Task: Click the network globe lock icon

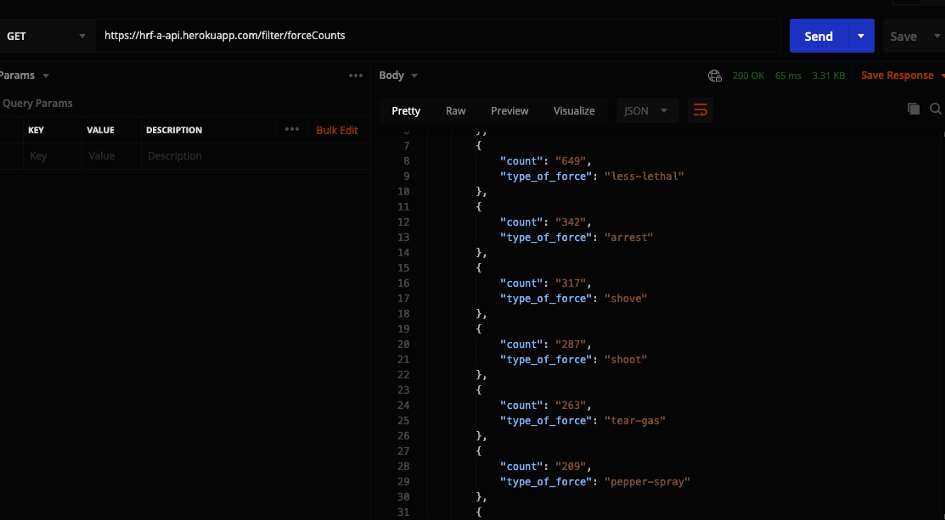Action: [715, 75]
